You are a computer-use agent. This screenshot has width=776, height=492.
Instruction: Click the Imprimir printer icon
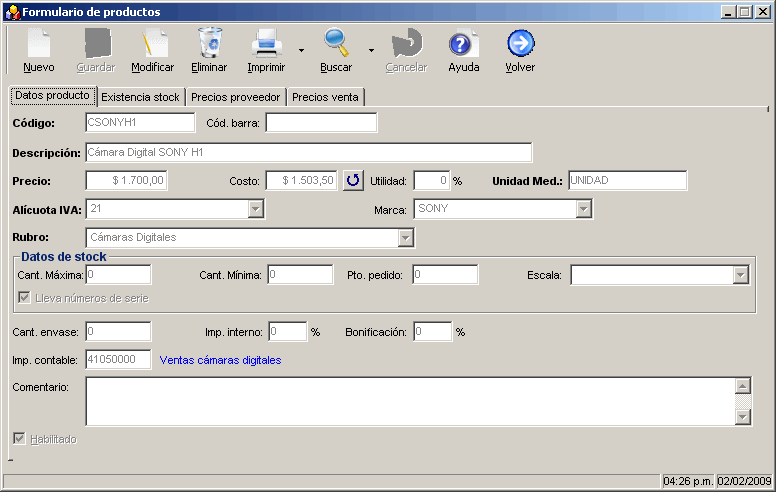pos(267,44)
